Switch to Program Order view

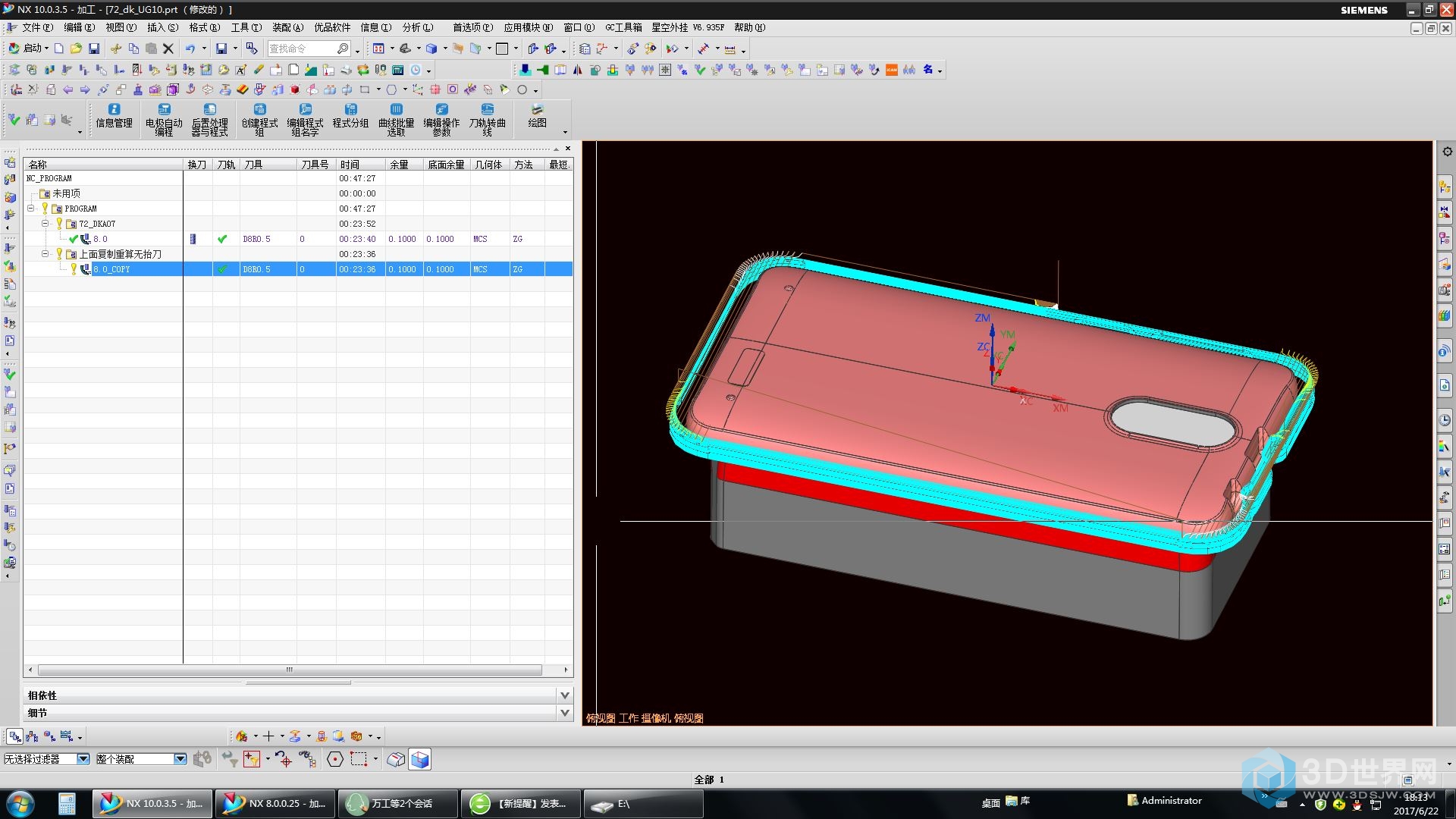click(15, 736)
